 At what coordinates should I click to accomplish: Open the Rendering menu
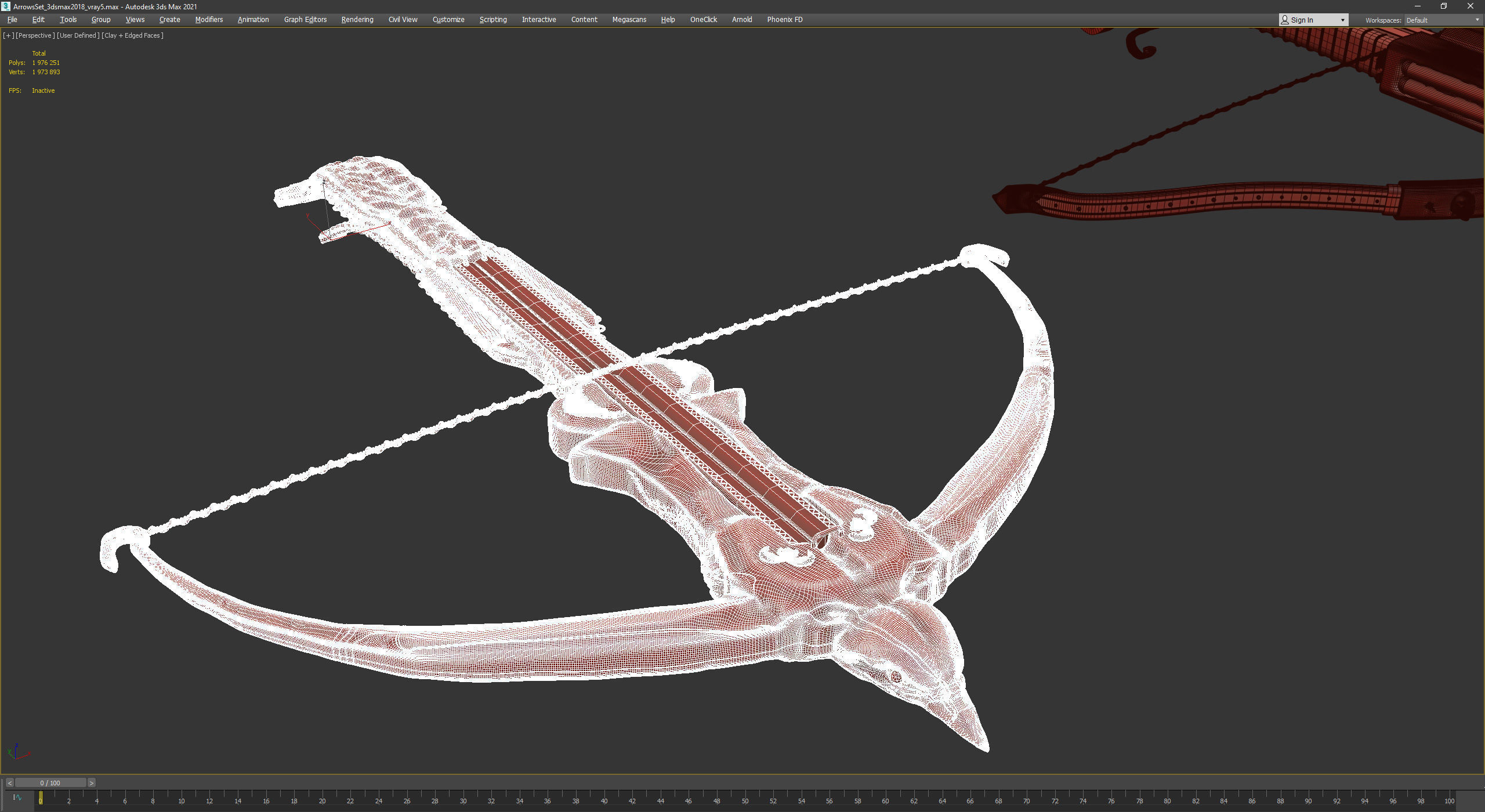[x=357, y=20]
